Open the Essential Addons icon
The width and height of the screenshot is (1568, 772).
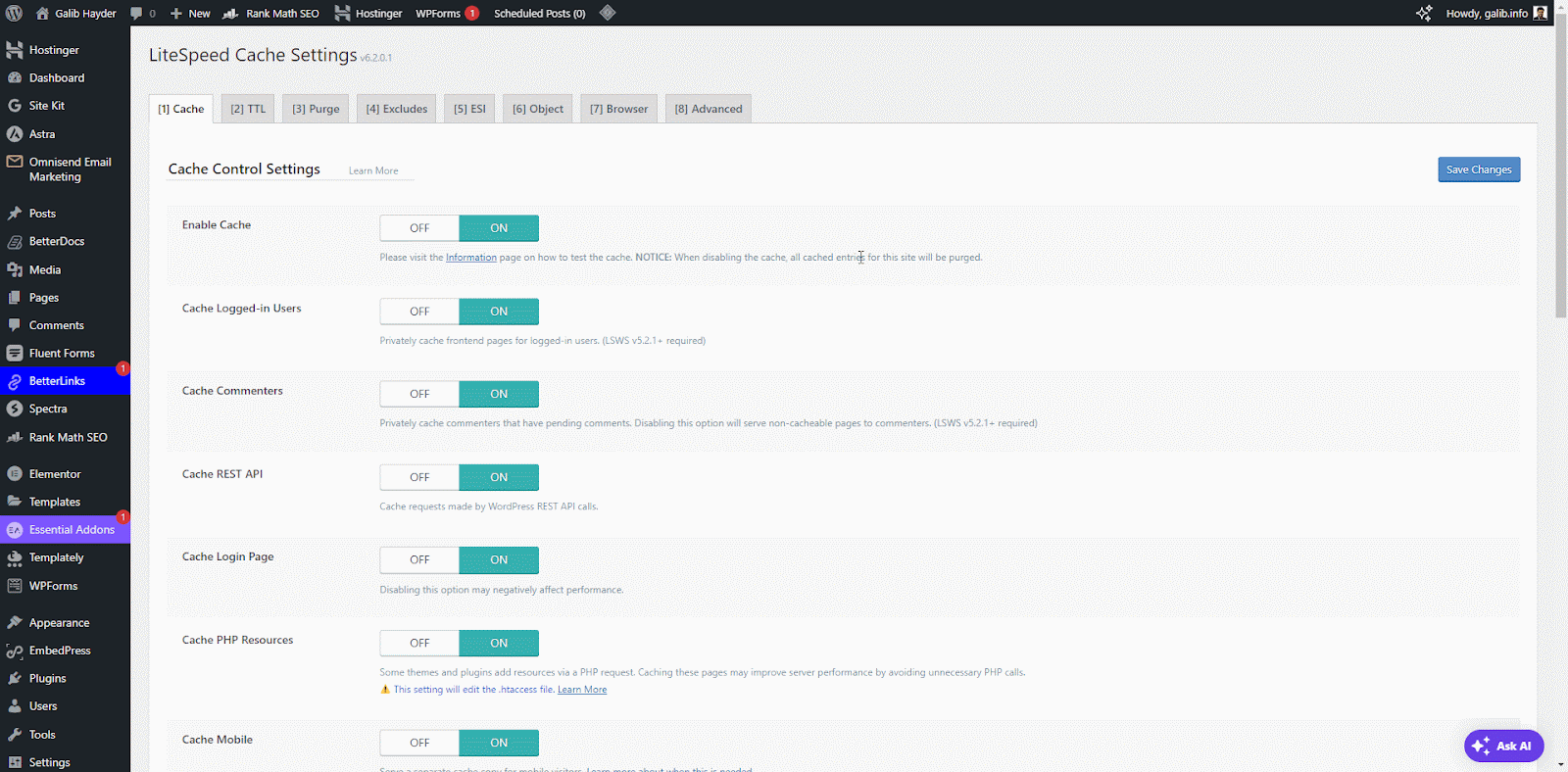click(15, 530)
